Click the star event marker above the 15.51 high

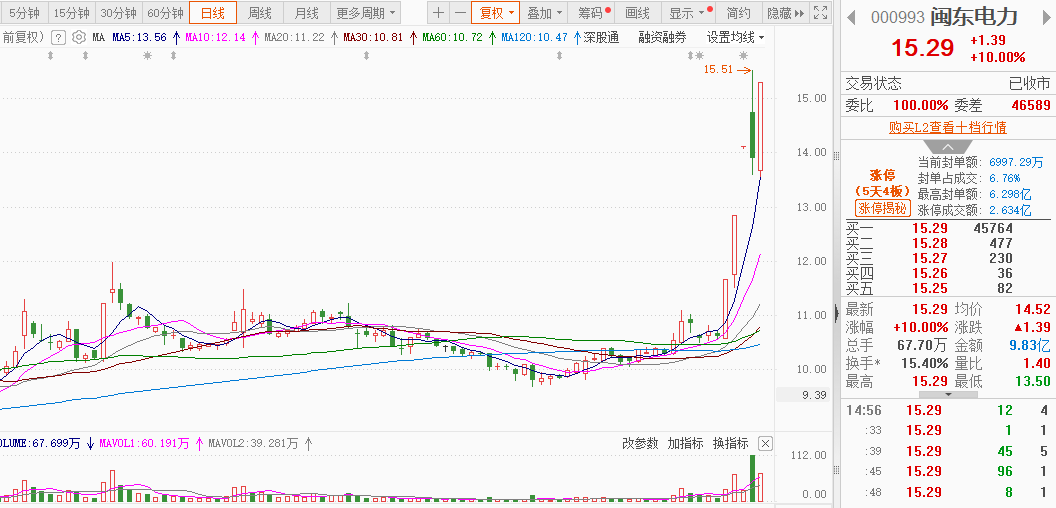tap(744, 55)
